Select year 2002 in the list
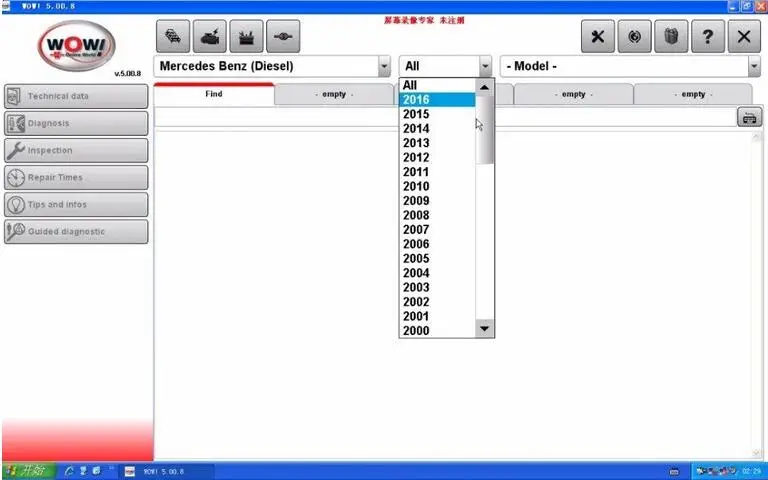768x480 pixels. click(x=437, y=302)
